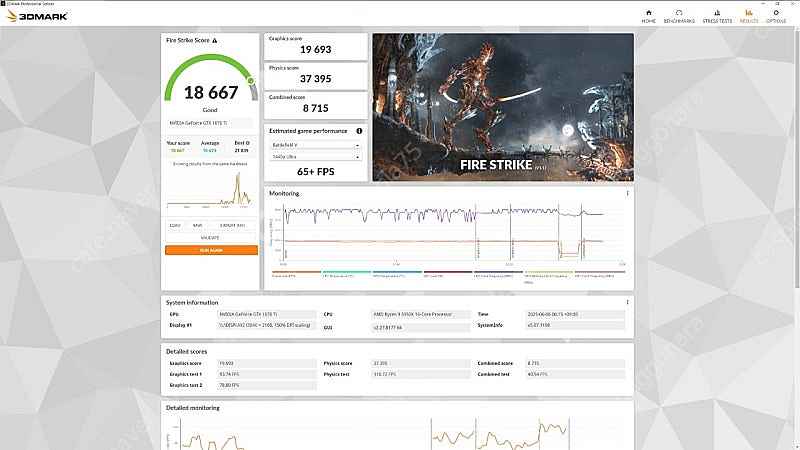Click the Display #1 value field
The height and width of the screenshot is (450, 800).
(x=266, y=325)
